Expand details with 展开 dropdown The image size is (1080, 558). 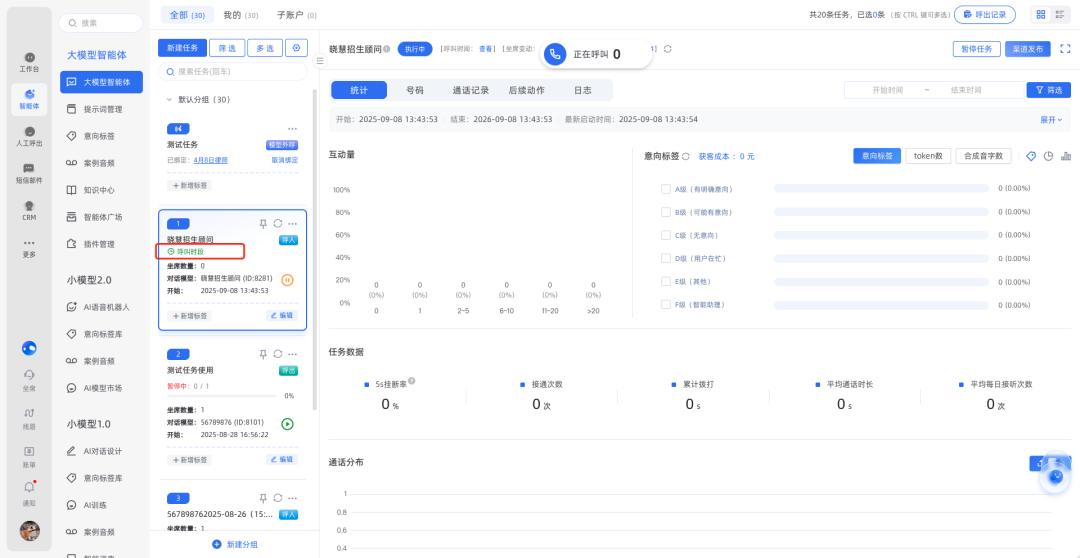(1051, 119)
